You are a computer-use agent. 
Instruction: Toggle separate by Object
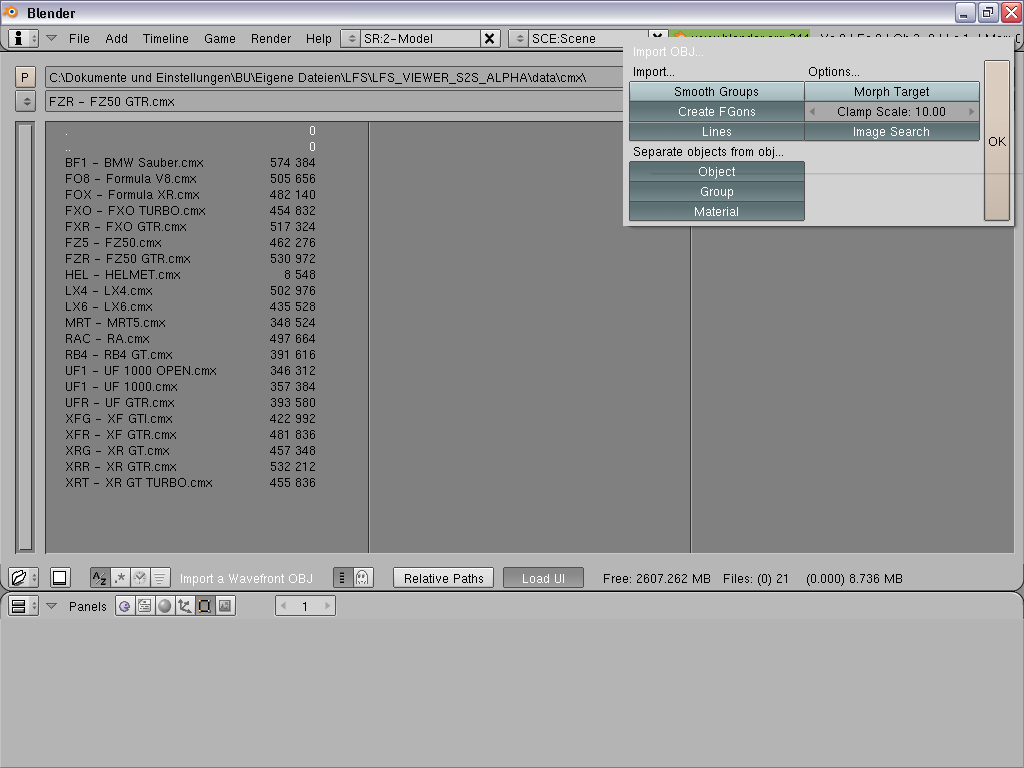716,172
